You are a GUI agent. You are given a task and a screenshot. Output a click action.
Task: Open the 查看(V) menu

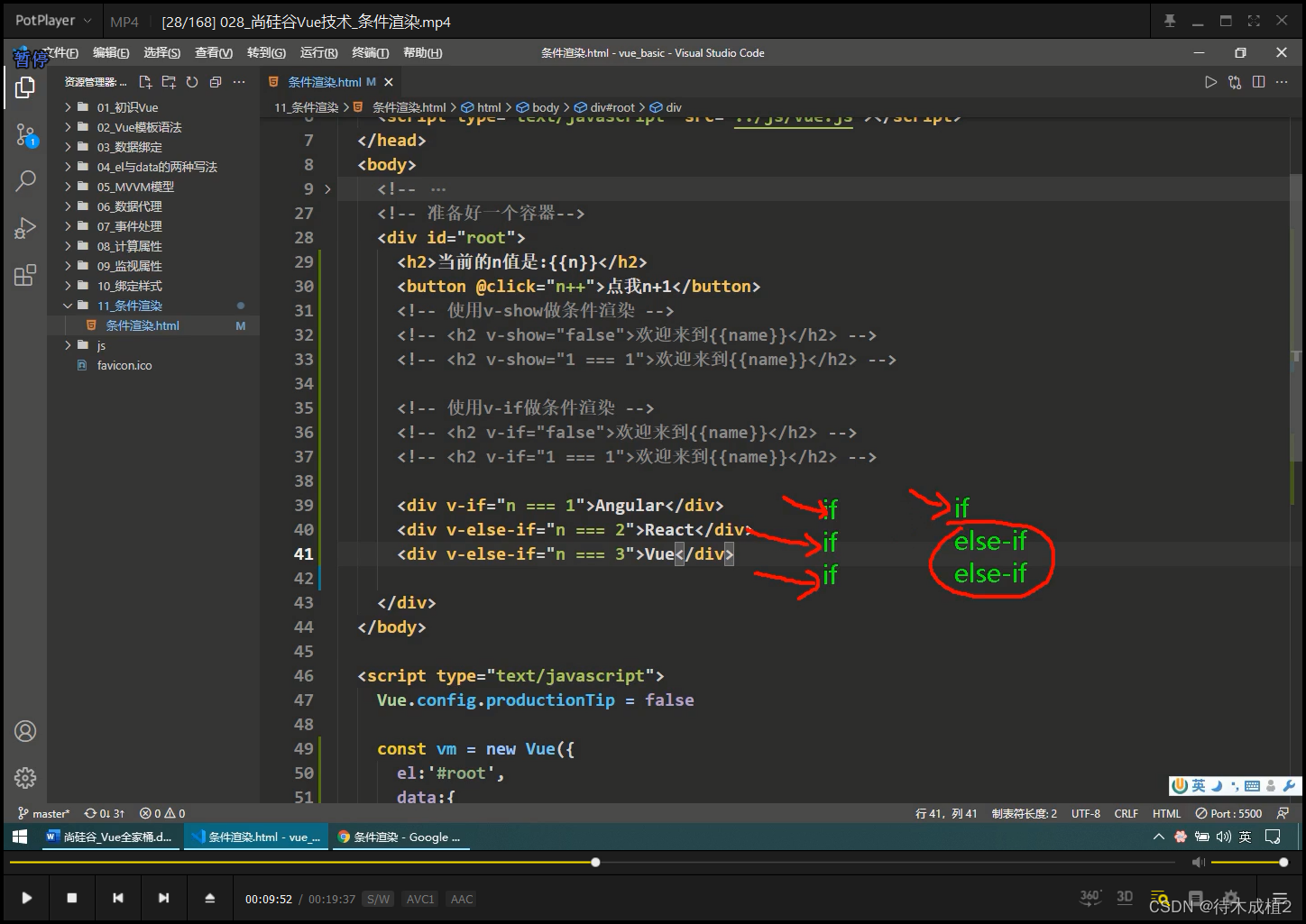tap(214, 53)
